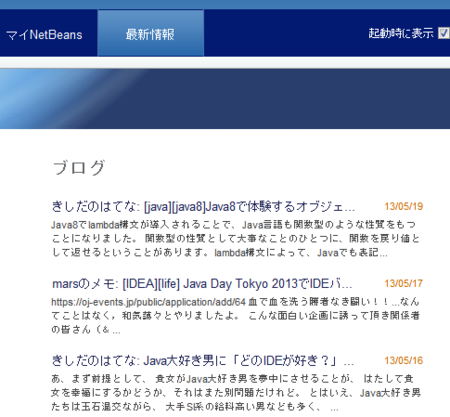Image resolution: width=450 pixels, height=417 pixels.
Task: Select the 最新情報 tab
Action: click(x=150, y=33)
